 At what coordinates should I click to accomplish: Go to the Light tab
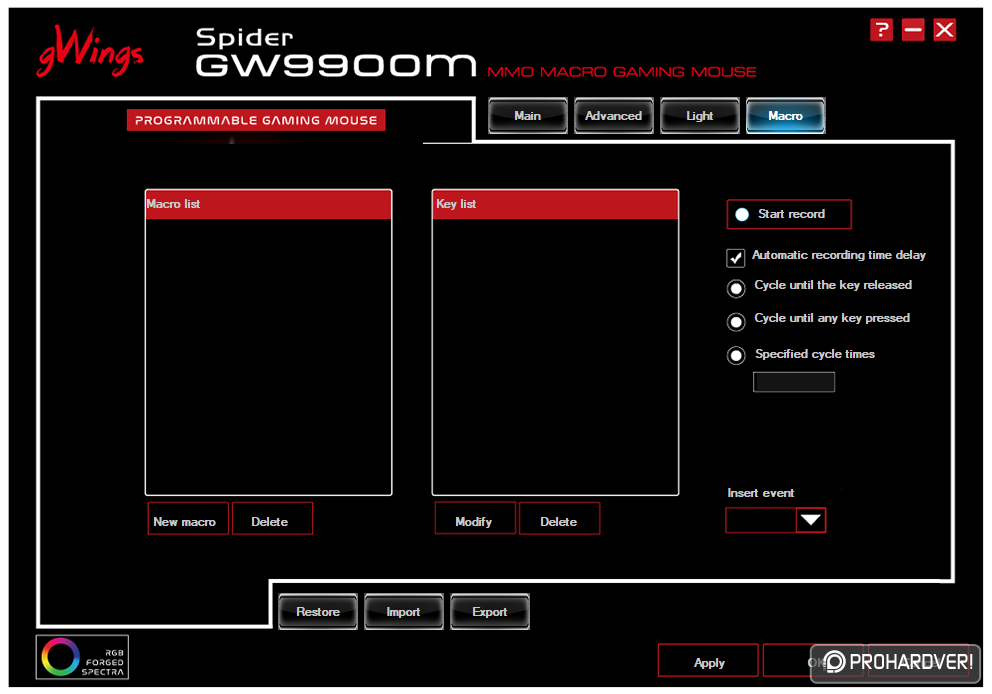(699, 116)
